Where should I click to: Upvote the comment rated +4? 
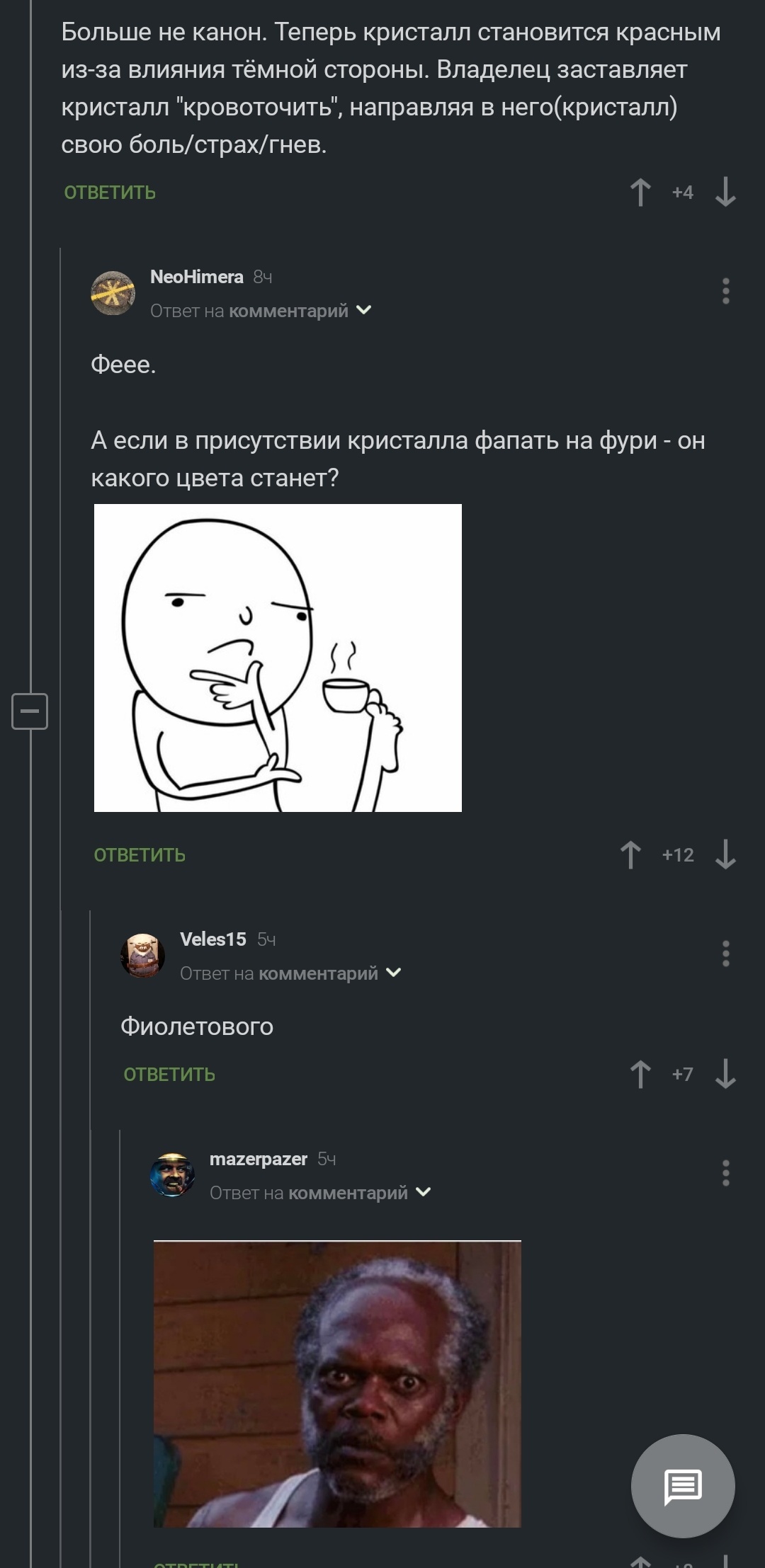(640, 193)
